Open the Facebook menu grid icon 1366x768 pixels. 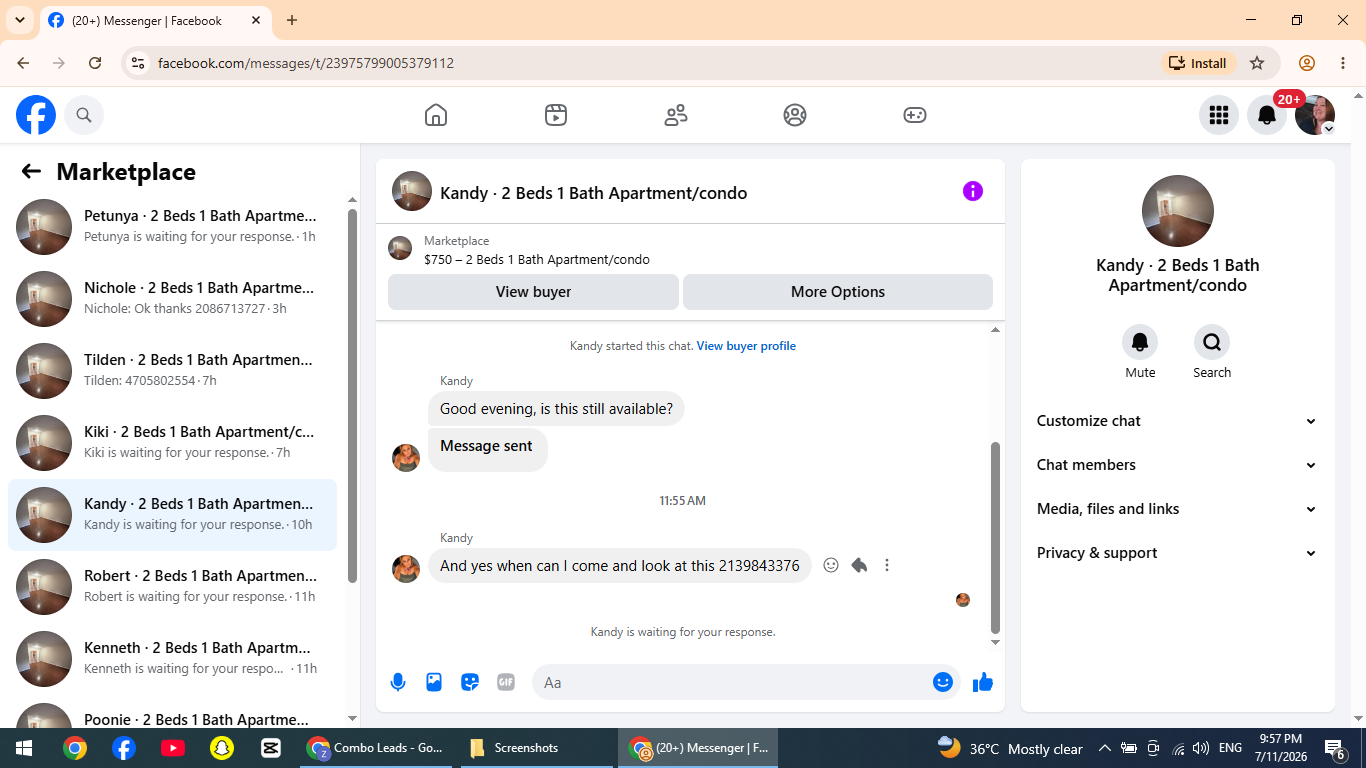tap(1218, 115)
